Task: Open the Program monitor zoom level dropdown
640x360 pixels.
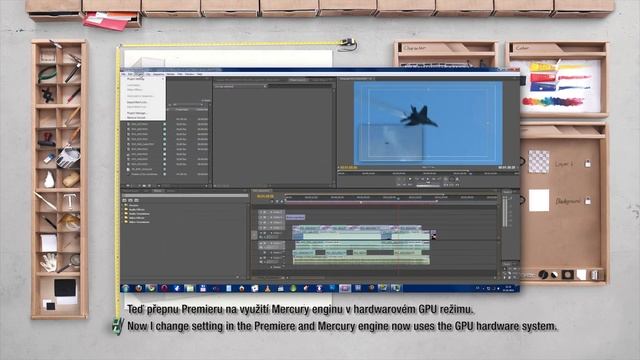Action: pyautogui.click(x=428, y=168)
